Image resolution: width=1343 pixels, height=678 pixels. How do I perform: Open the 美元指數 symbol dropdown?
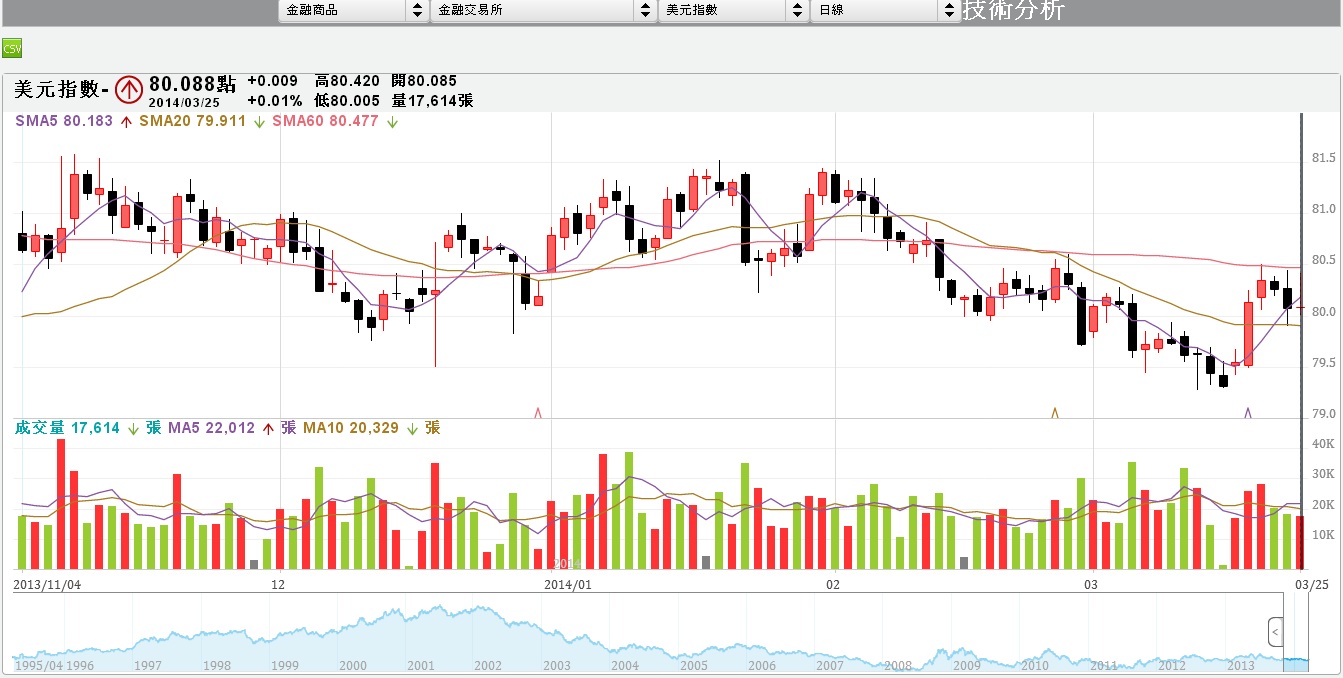click(733, 10)
